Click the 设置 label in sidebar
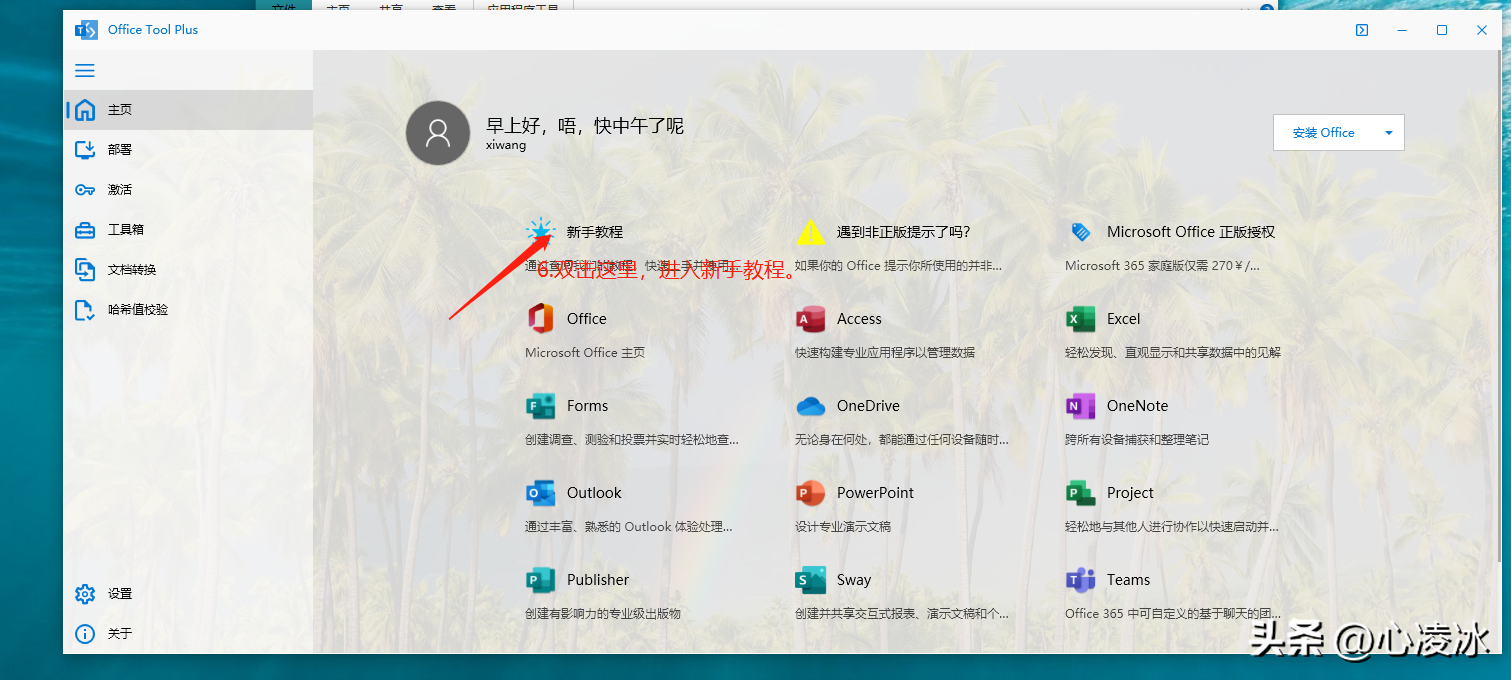The height and width of the screenshot is (680, 1511). click(x=120, y=594)
